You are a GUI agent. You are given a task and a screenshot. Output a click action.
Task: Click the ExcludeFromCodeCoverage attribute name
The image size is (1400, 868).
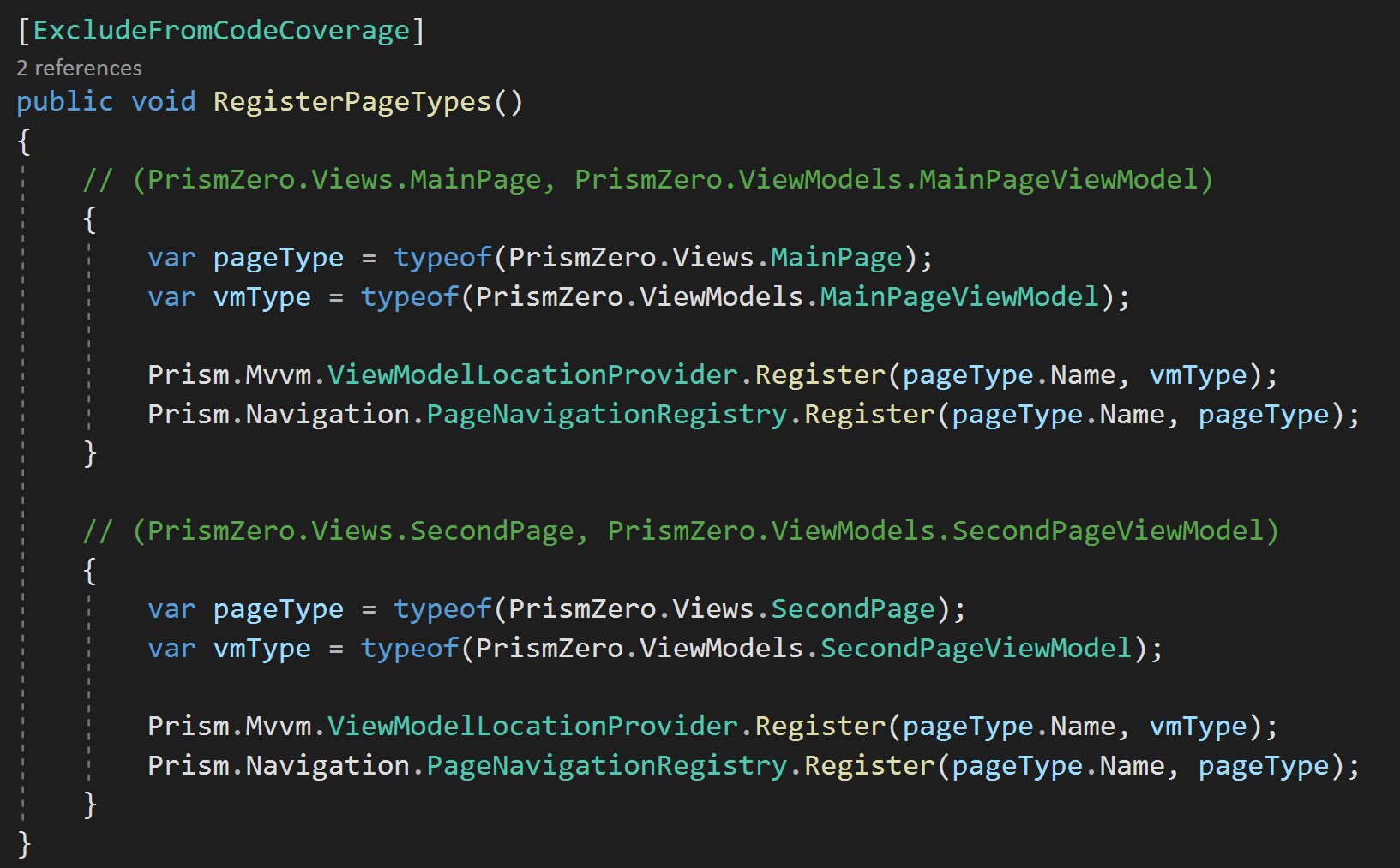[221, 30]
